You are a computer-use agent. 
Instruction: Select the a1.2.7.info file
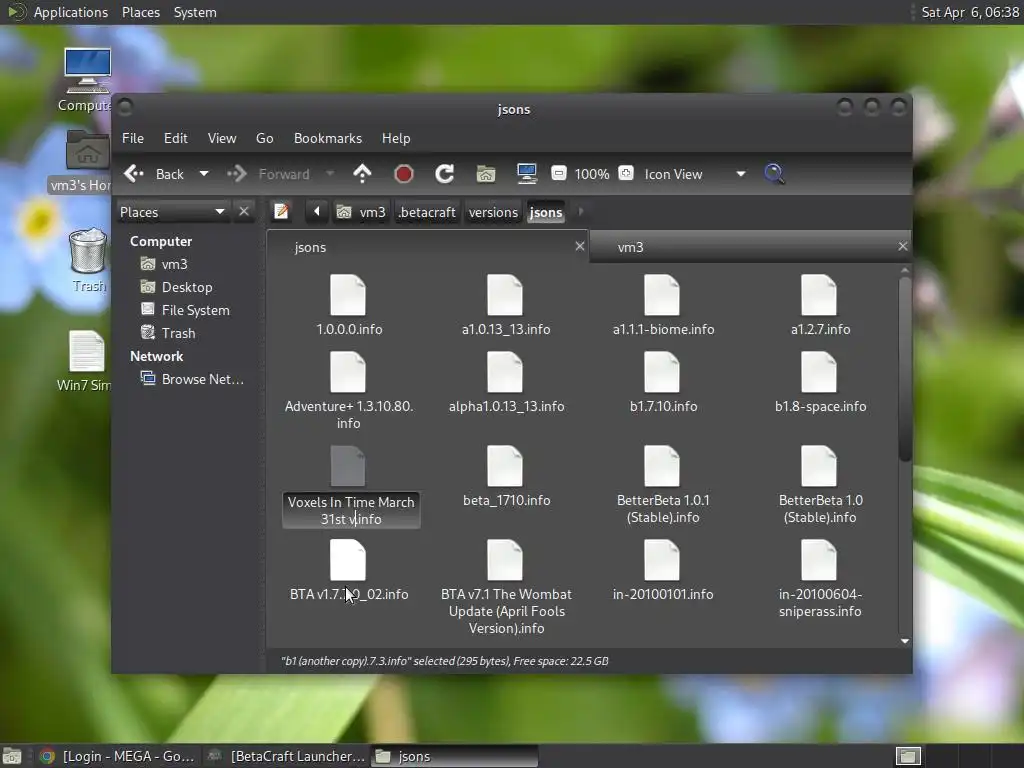(820, 306)
